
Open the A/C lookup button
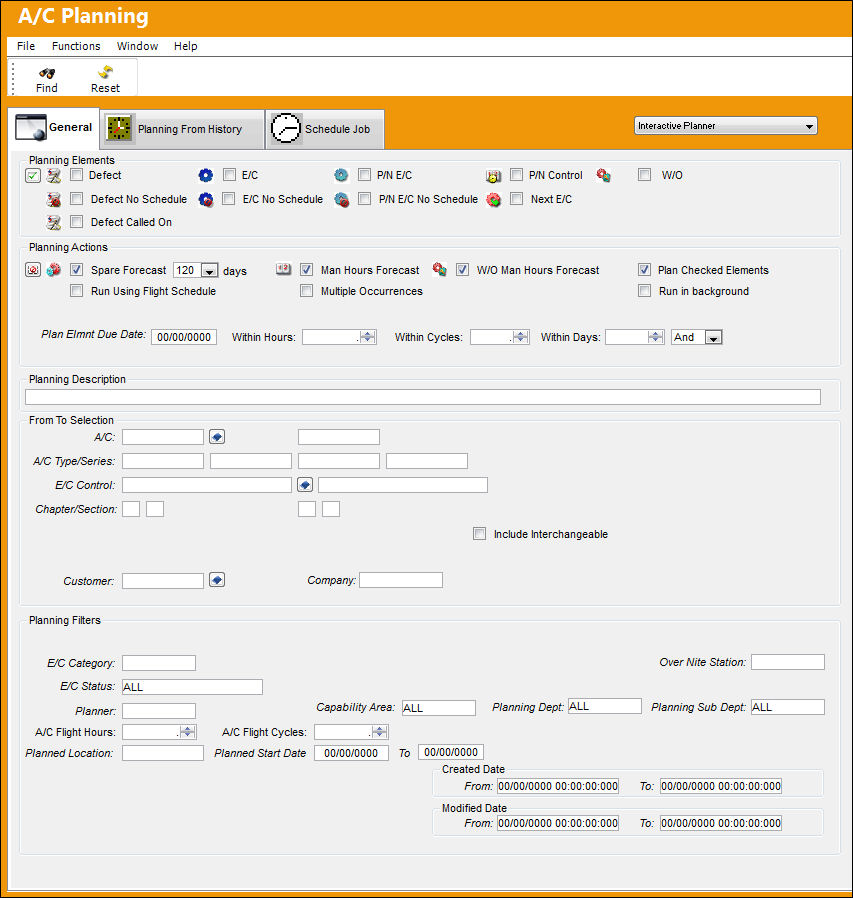click(x=217, y=437)
